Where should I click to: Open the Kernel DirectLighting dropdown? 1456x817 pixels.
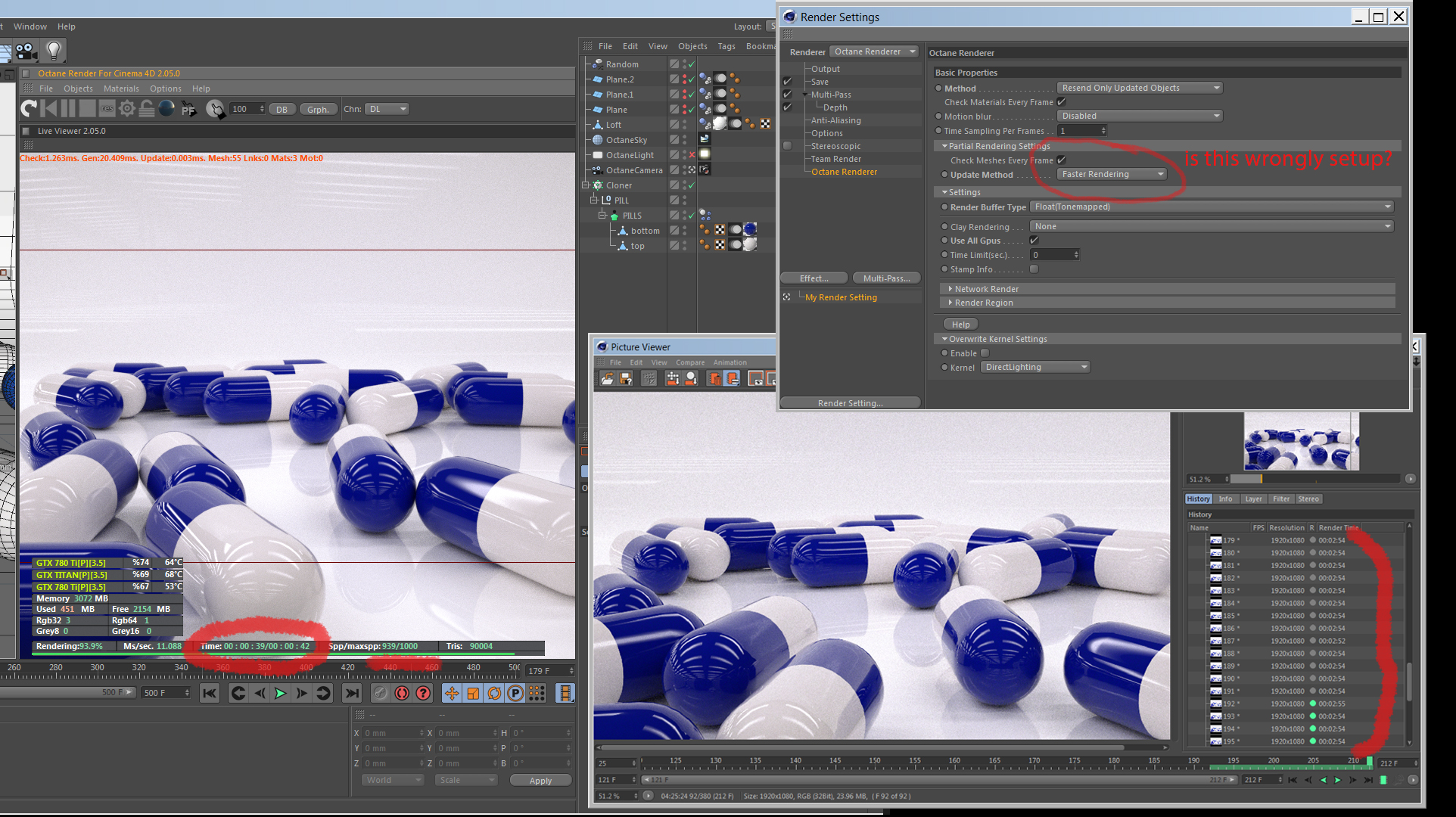coord(1036,368)
